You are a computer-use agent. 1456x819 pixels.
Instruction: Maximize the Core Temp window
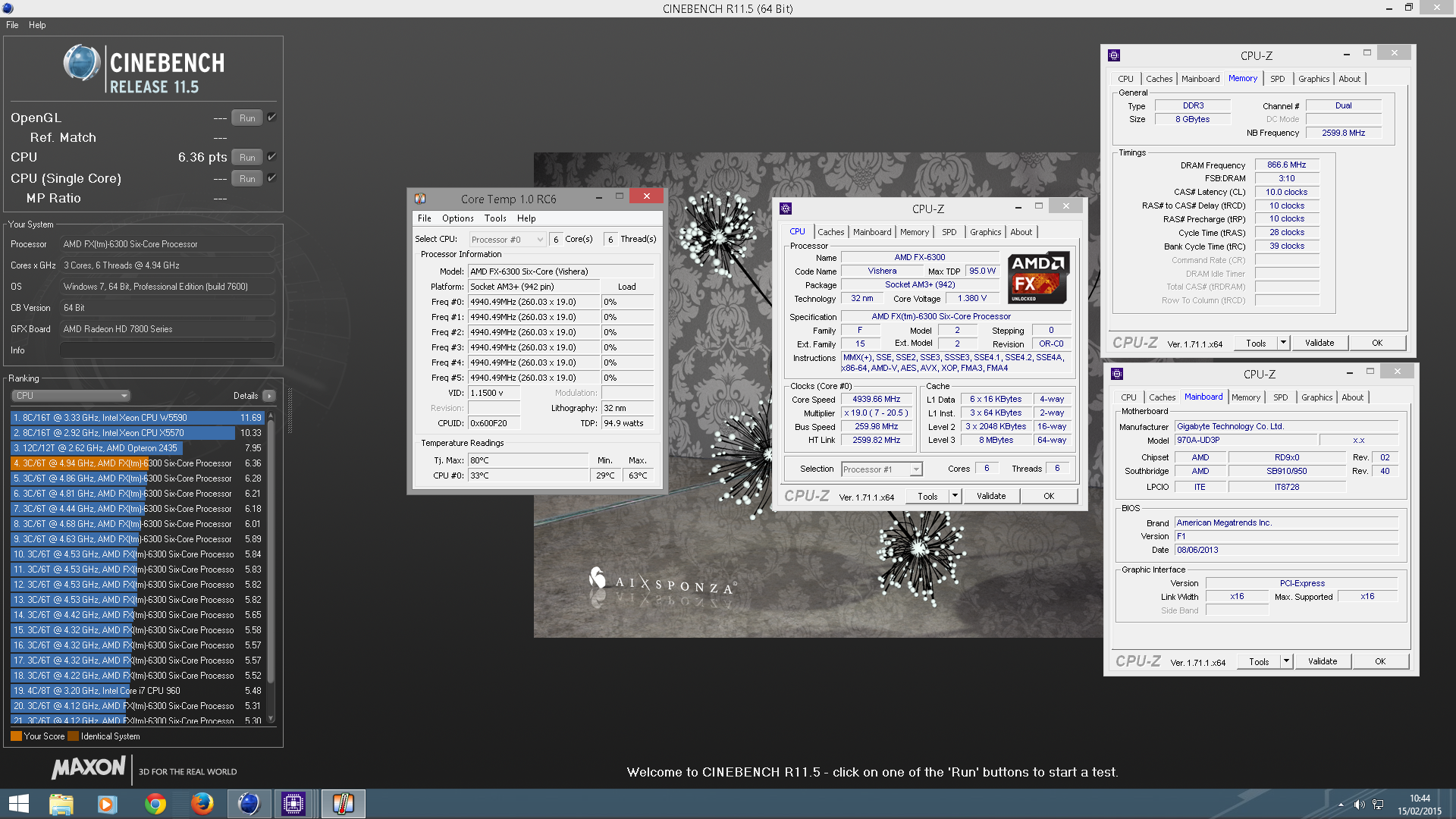pos(619,196)
